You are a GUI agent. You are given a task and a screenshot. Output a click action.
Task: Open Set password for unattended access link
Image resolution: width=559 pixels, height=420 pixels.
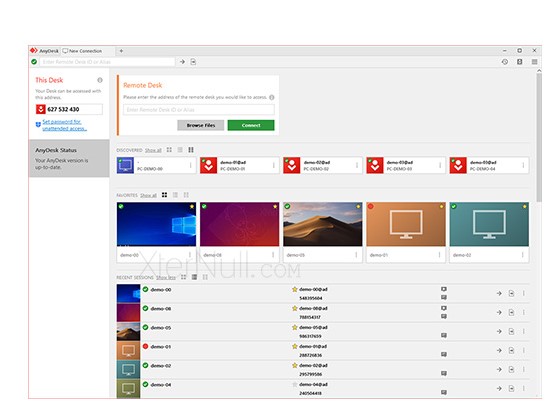click(x=64, y=125)
